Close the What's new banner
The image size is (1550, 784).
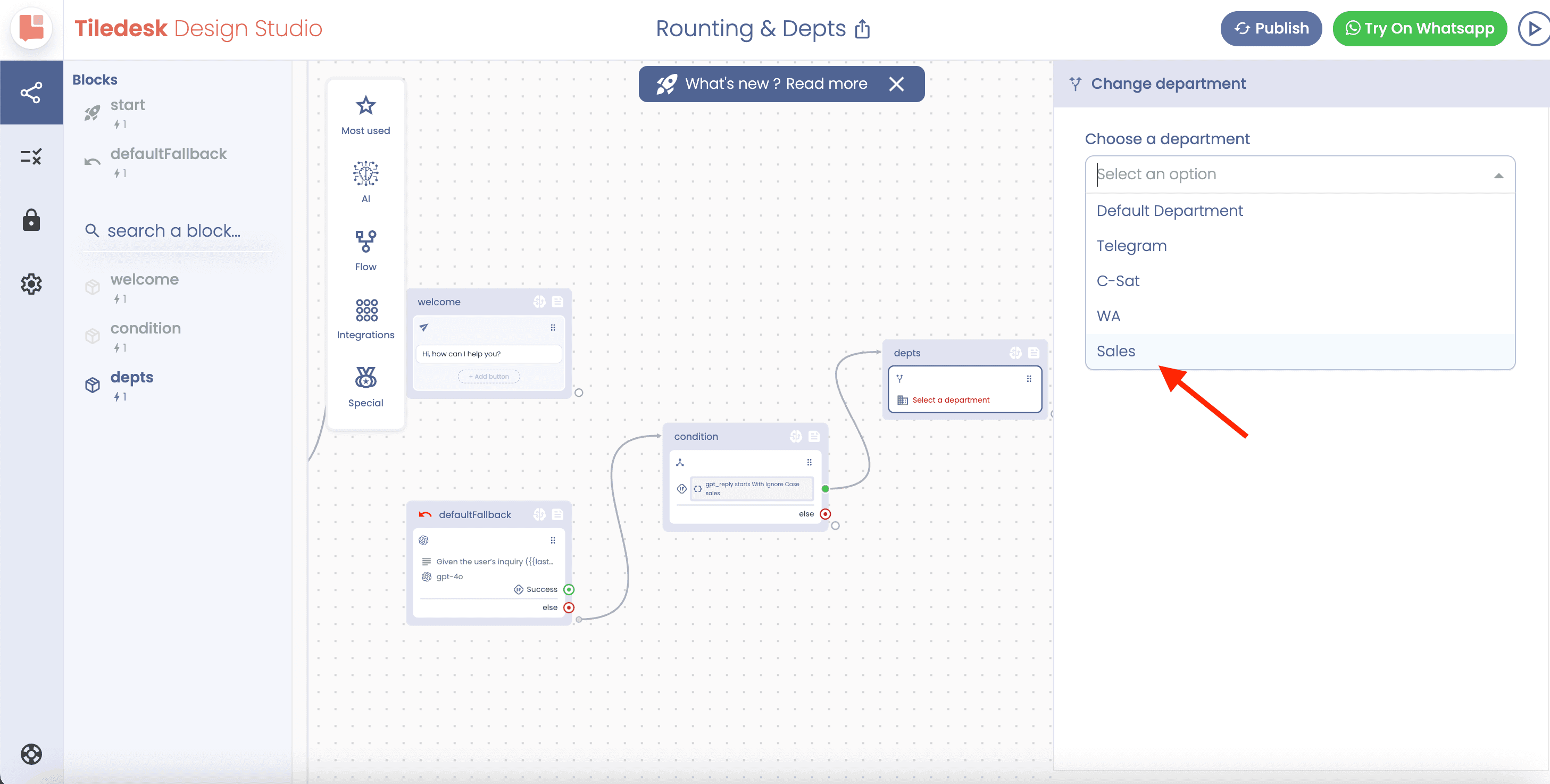pyautogui.click(x=896, y=84)
